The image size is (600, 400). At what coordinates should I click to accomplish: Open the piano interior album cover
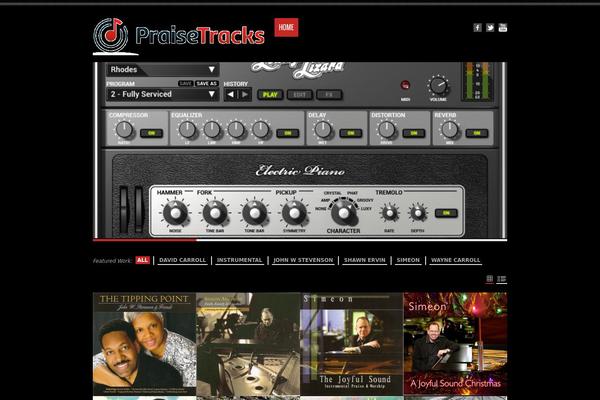click(x=248, y=344)
